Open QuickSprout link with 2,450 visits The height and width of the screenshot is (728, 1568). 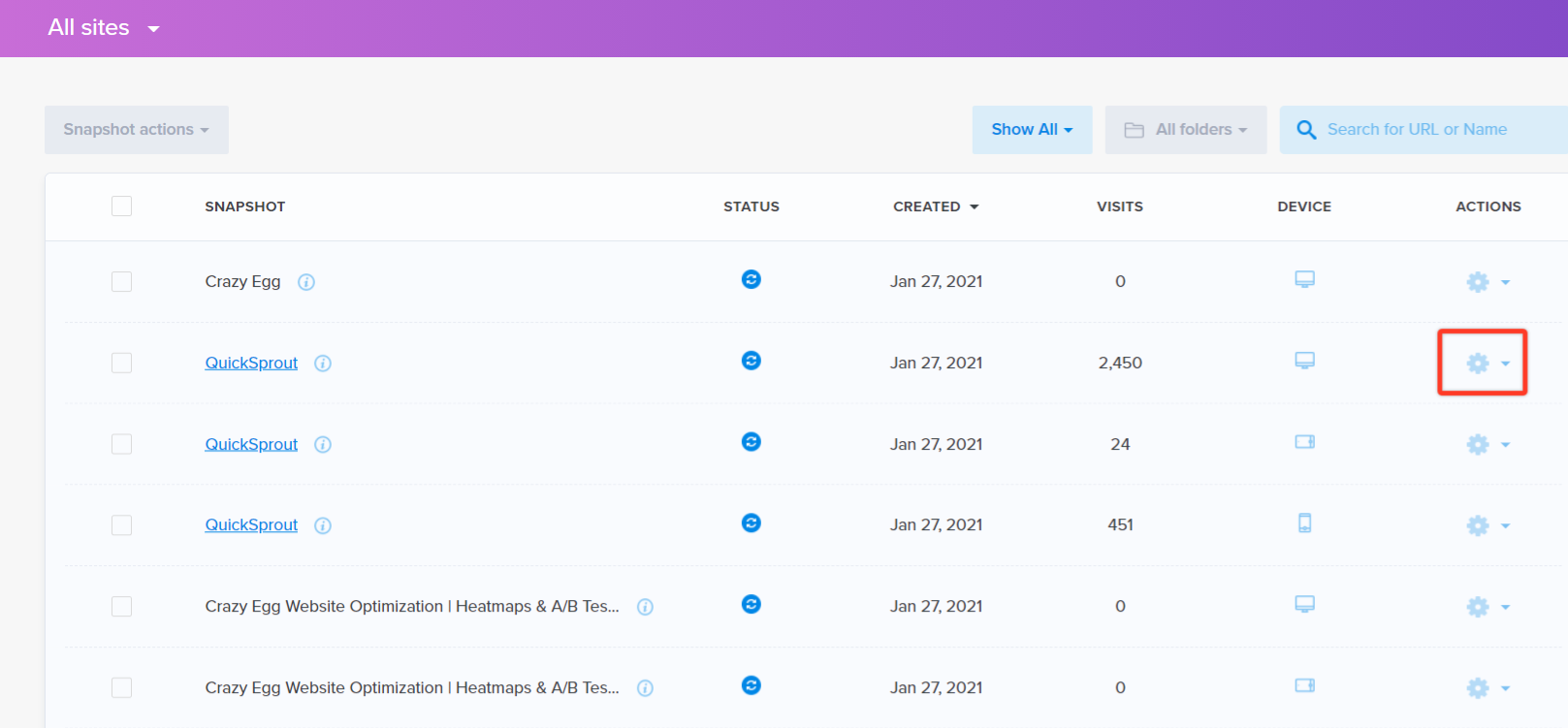(x=251, y=364)
